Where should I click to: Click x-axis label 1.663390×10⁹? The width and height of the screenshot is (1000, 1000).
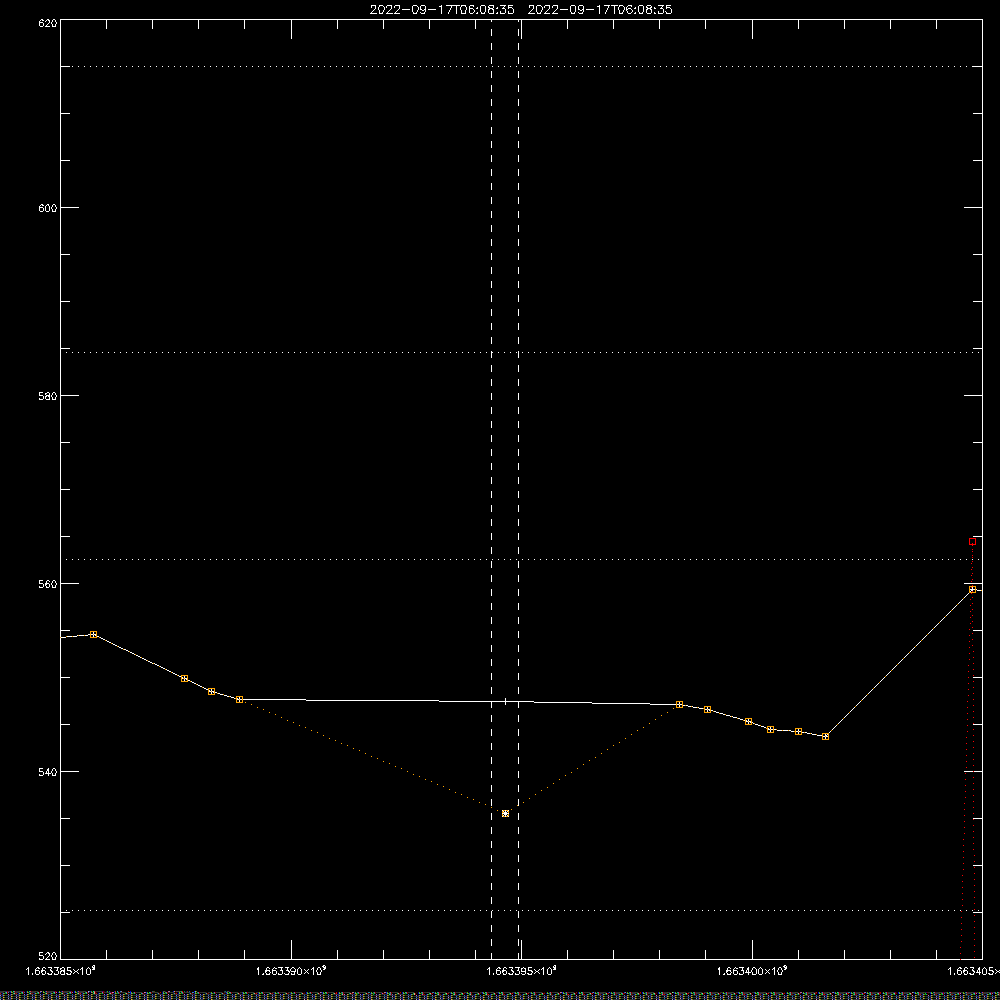pos(291,971)
